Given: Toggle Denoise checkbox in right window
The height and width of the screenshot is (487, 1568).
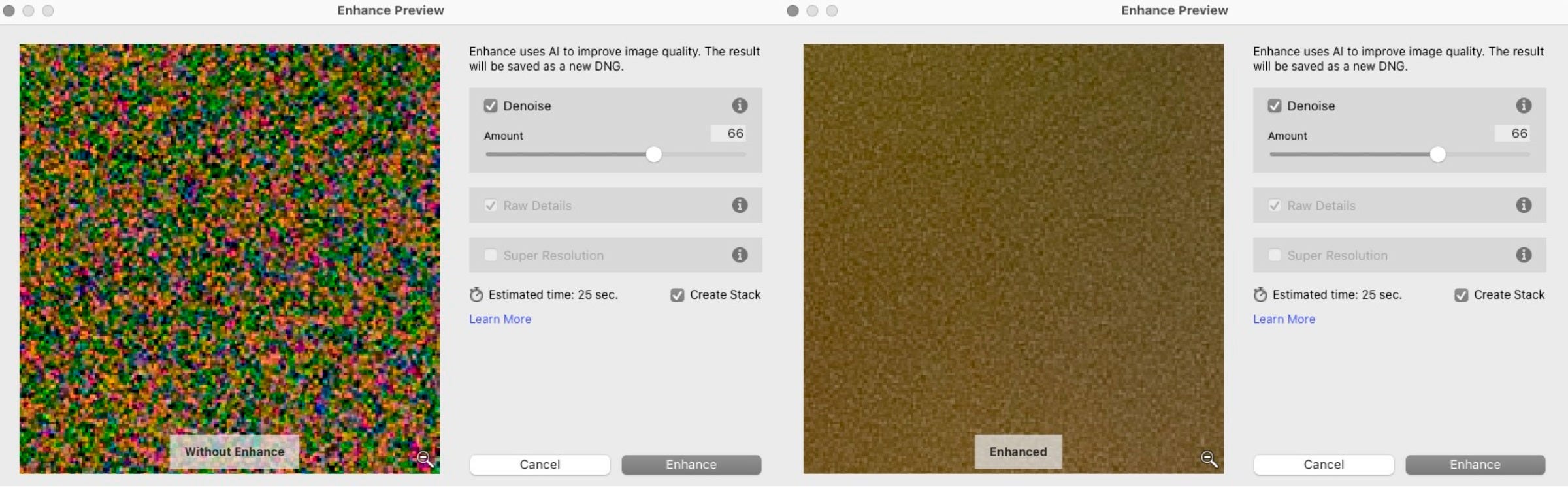Looking at the screenshot, I should coord(1275,106).
